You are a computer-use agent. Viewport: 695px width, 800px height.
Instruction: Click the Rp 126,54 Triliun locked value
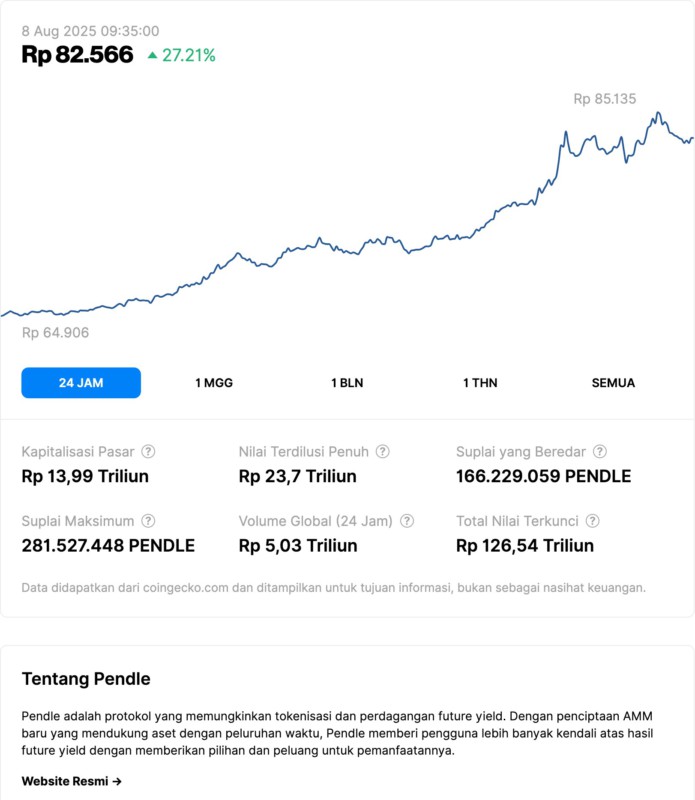point(524,545)
